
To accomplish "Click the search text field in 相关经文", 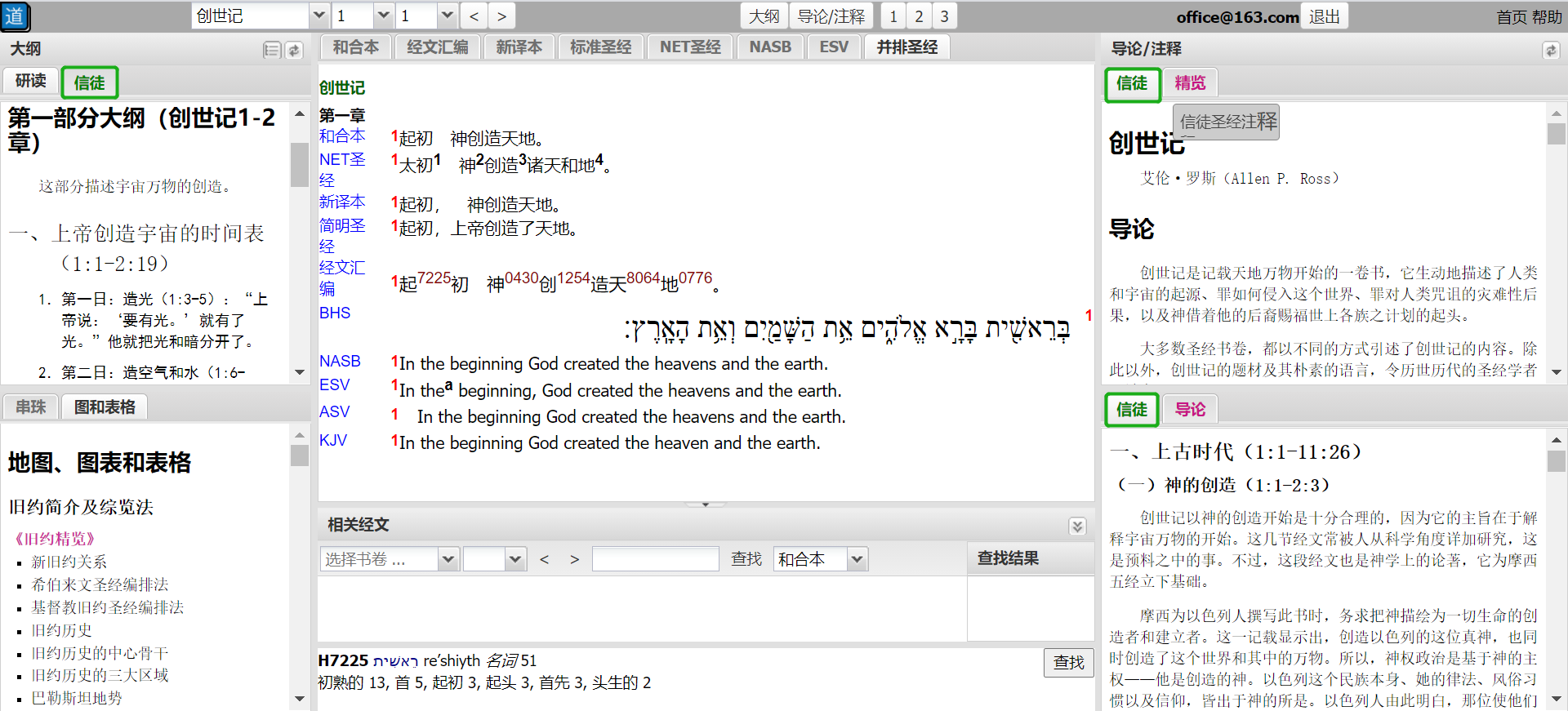I will [x=655, y=559].
